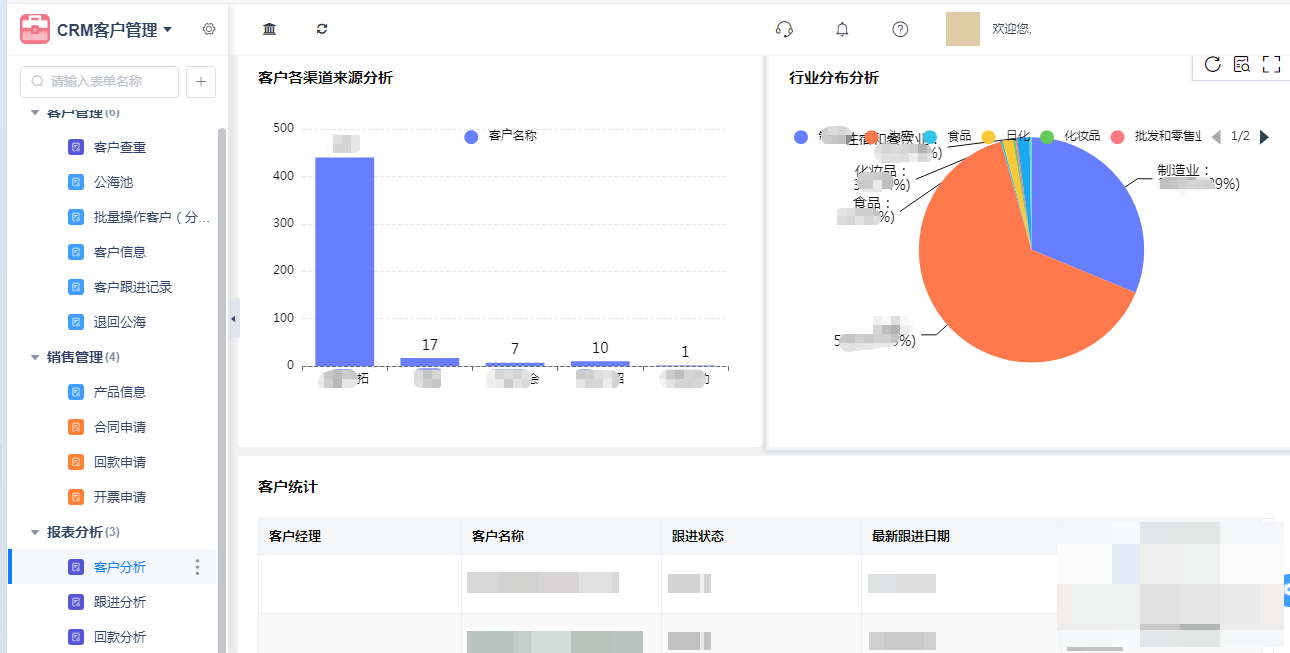Collapse the 报表分析 group
The image size is (1290, 653).
[35, 532]
